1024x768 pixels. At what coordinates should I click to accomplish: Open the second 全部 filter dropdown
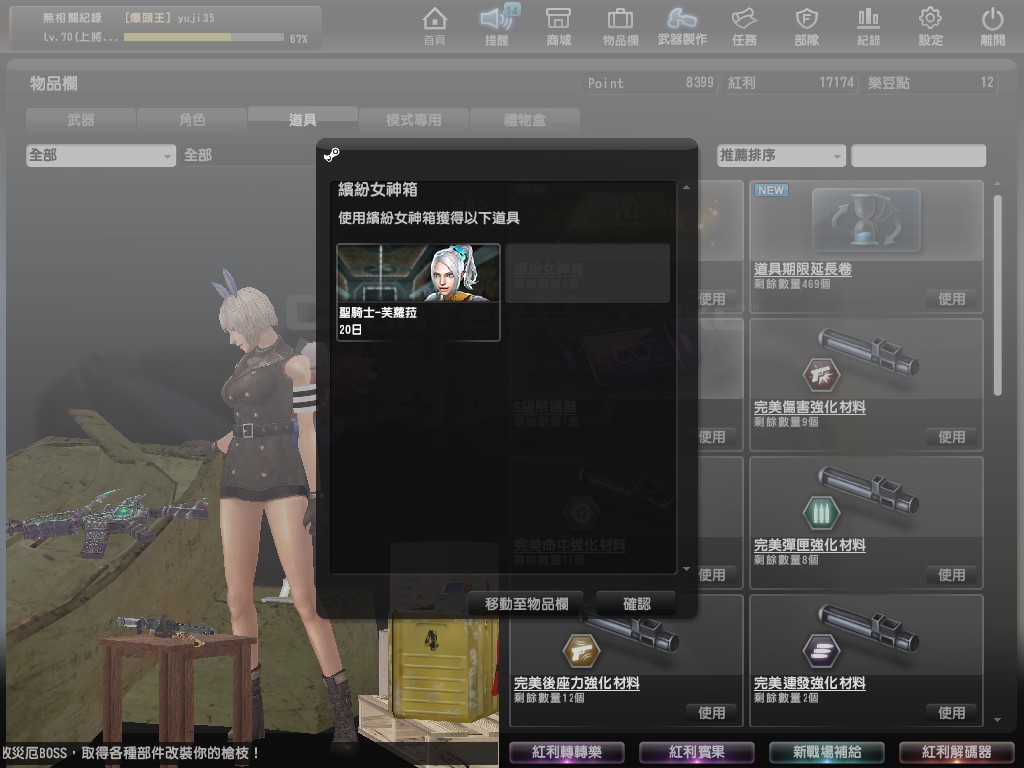click(248, 155)
